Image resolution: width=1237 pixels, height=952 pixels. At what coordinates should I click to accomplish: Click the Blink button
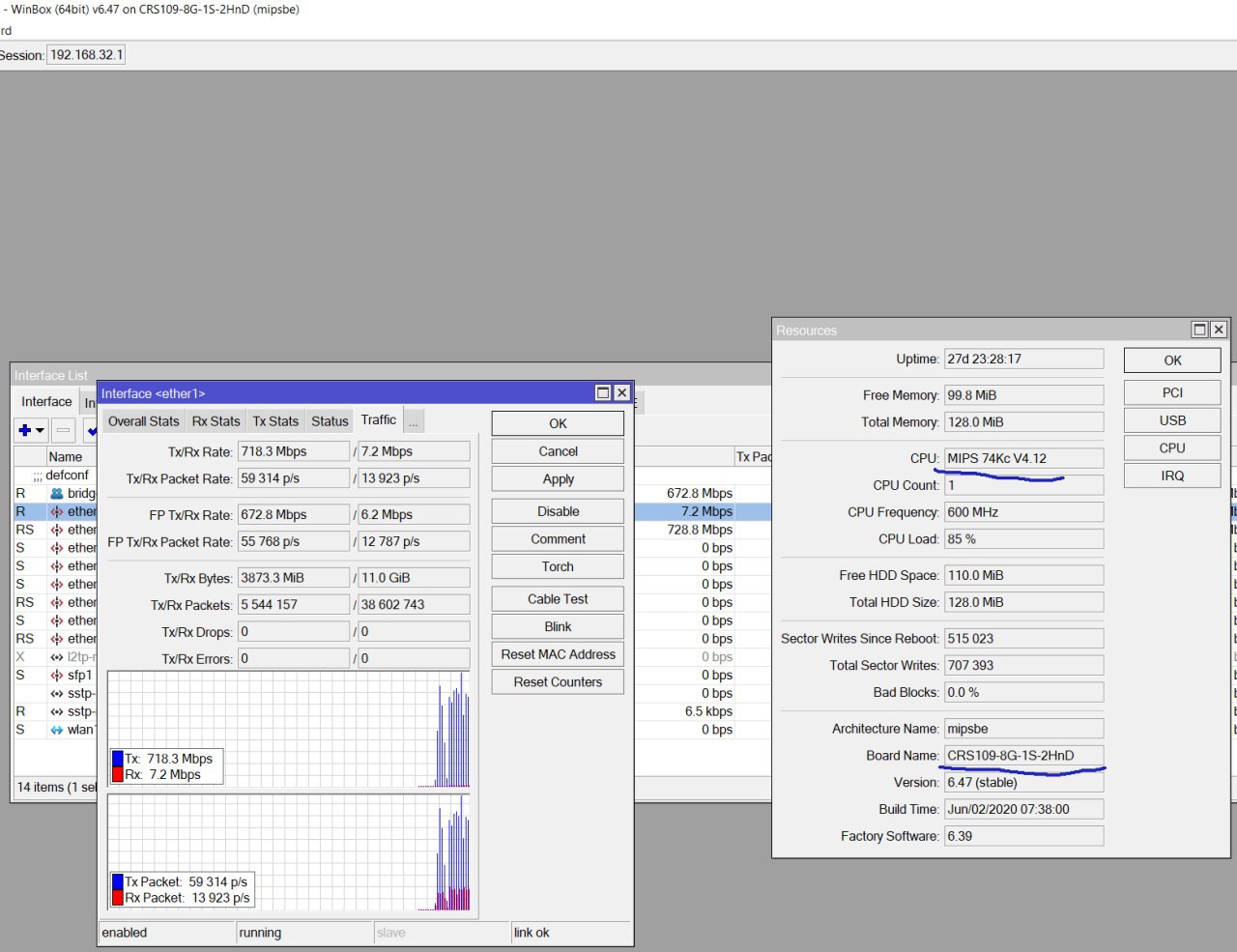click(558, 626)
